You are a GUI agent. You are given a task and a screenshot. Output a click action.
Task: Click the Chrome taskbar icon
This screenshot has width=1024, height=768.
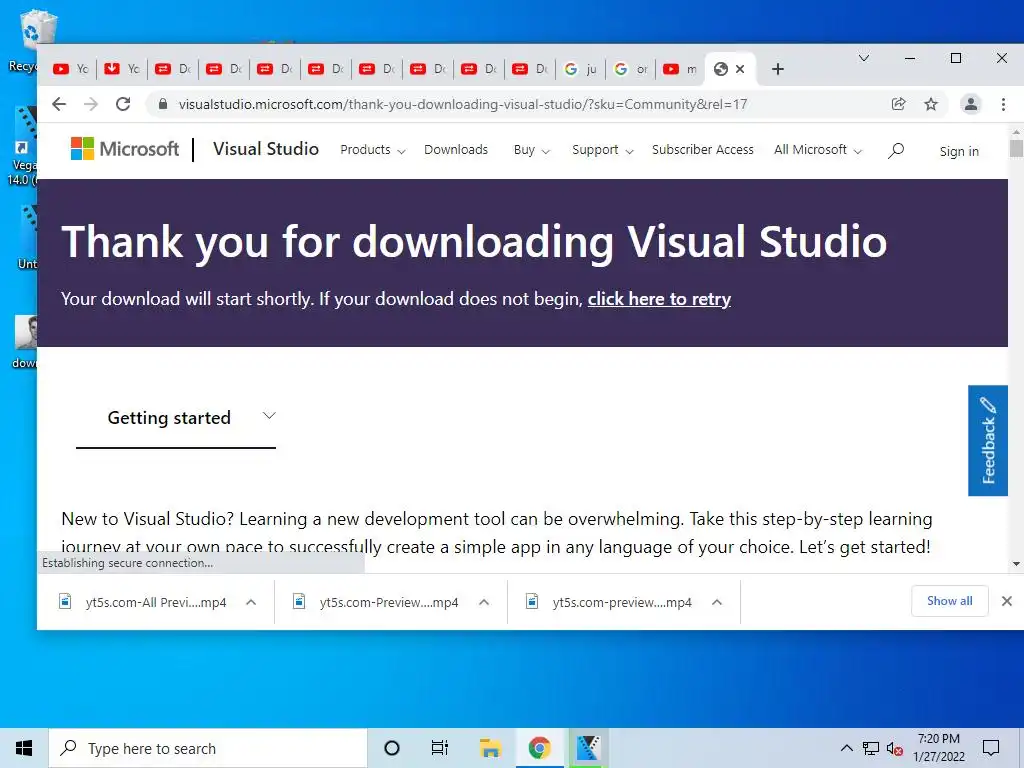[539, 748]
